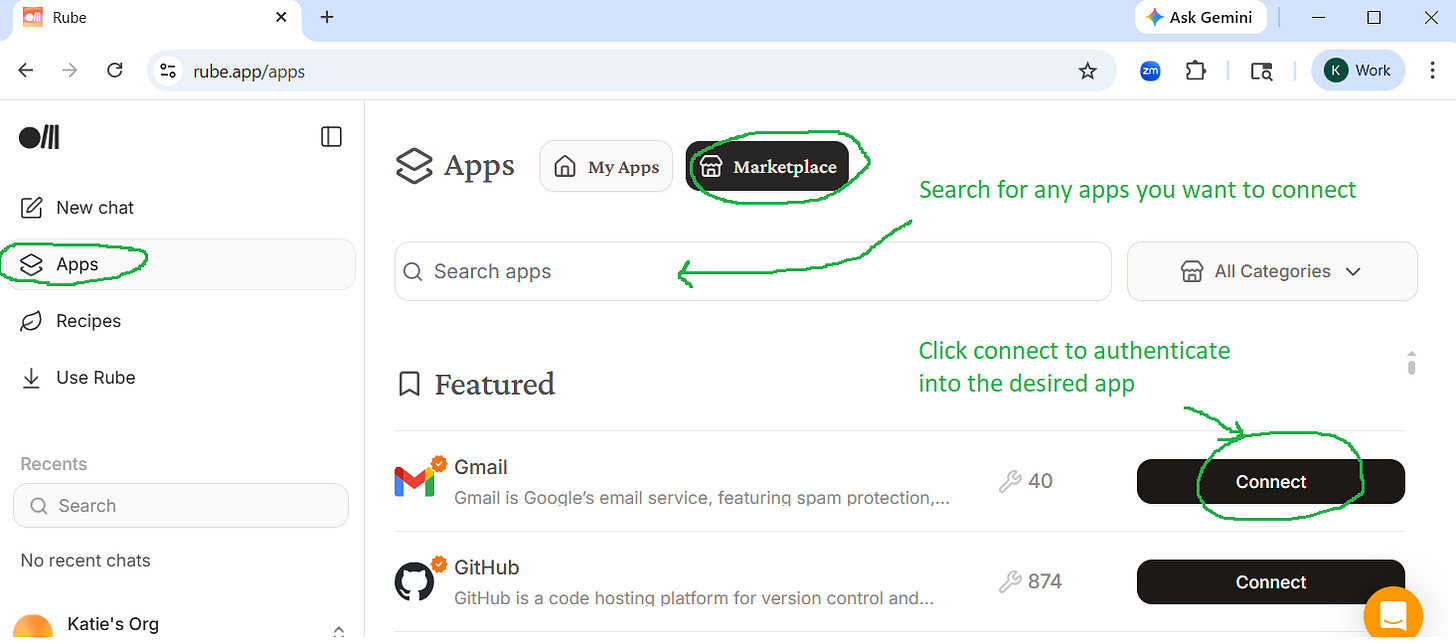Click the tab search icon in toolbar
The height and width of the screenshot is (644, 1456).
coord(1262,71)
